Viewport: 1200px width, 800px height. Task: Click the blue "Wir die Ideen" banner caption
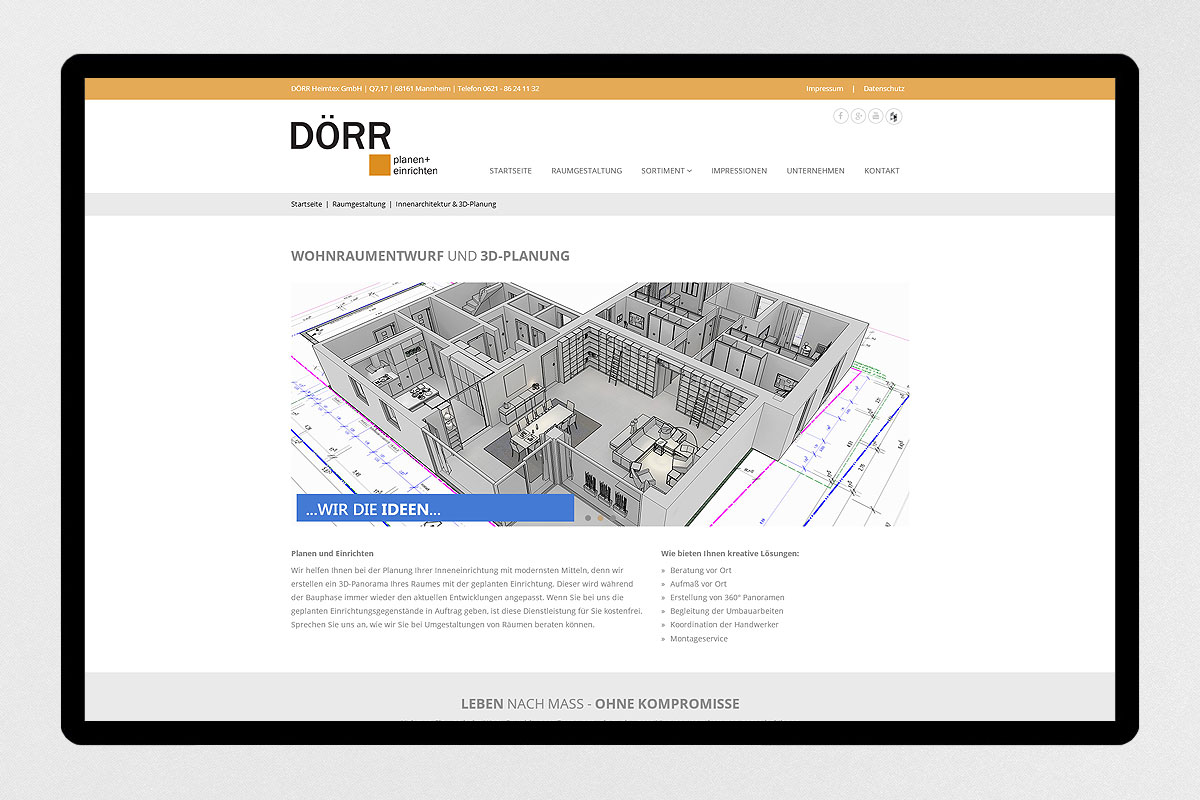tap(434, 508)
